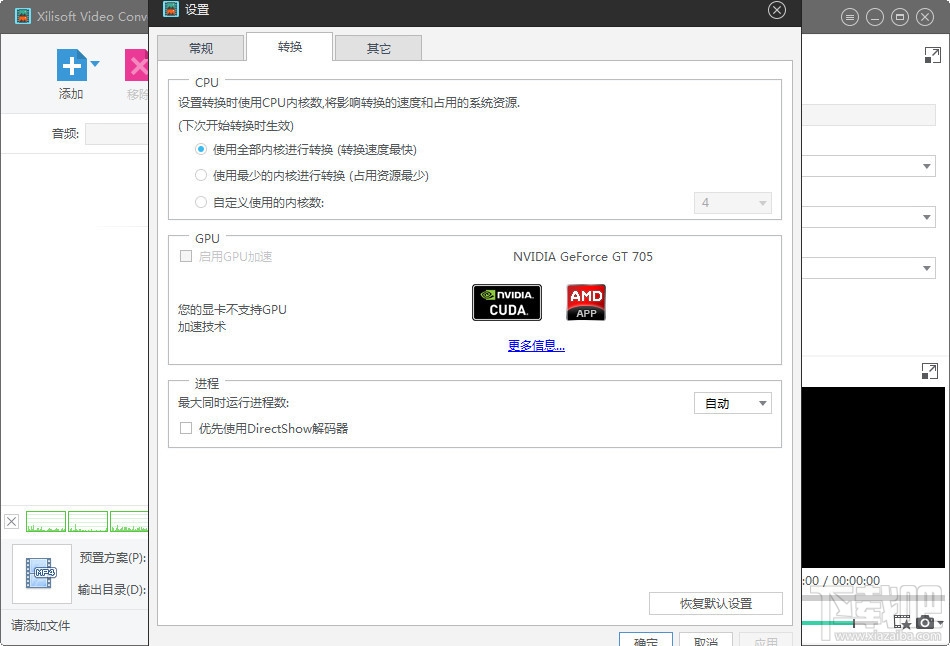950x646 pixels.
Task: Click the AMD APP logo badge
Action: 586,302
